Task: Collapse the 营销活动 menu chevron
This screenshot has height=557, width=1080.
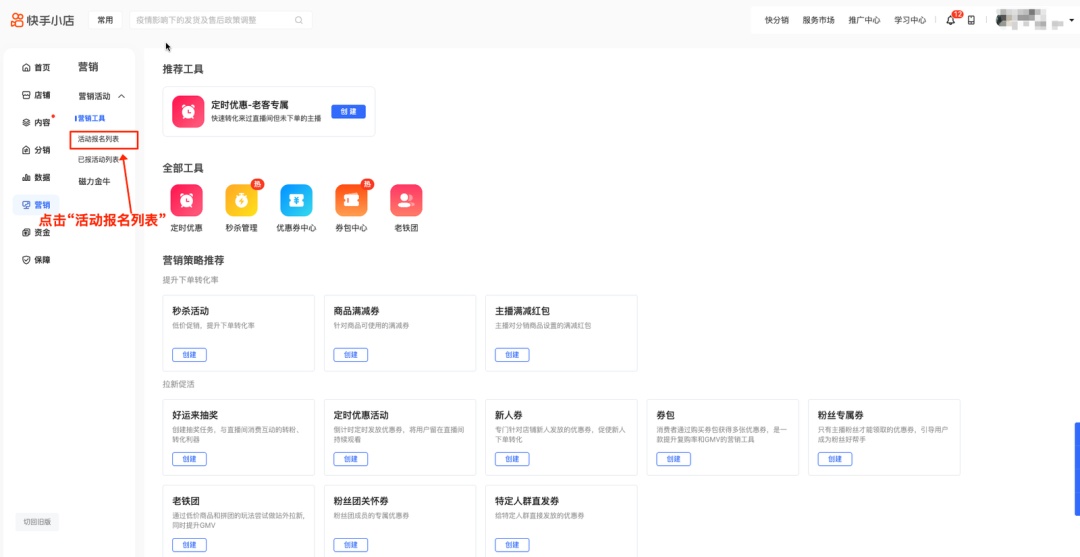Action: click(x=122, y=96)
